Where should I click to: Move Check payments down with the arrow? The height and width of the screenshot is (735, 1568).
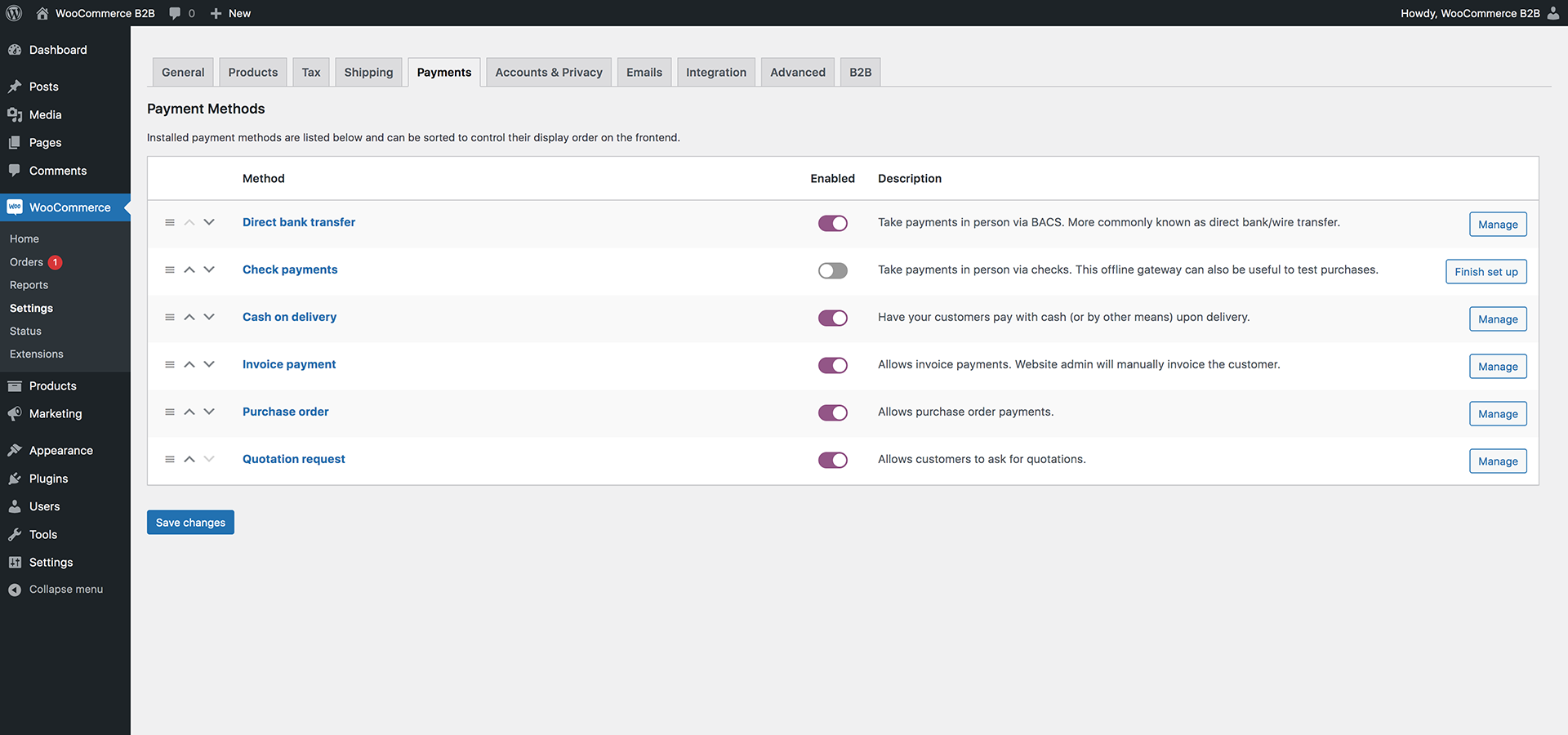pyautogui.click(x=208, y=269)
